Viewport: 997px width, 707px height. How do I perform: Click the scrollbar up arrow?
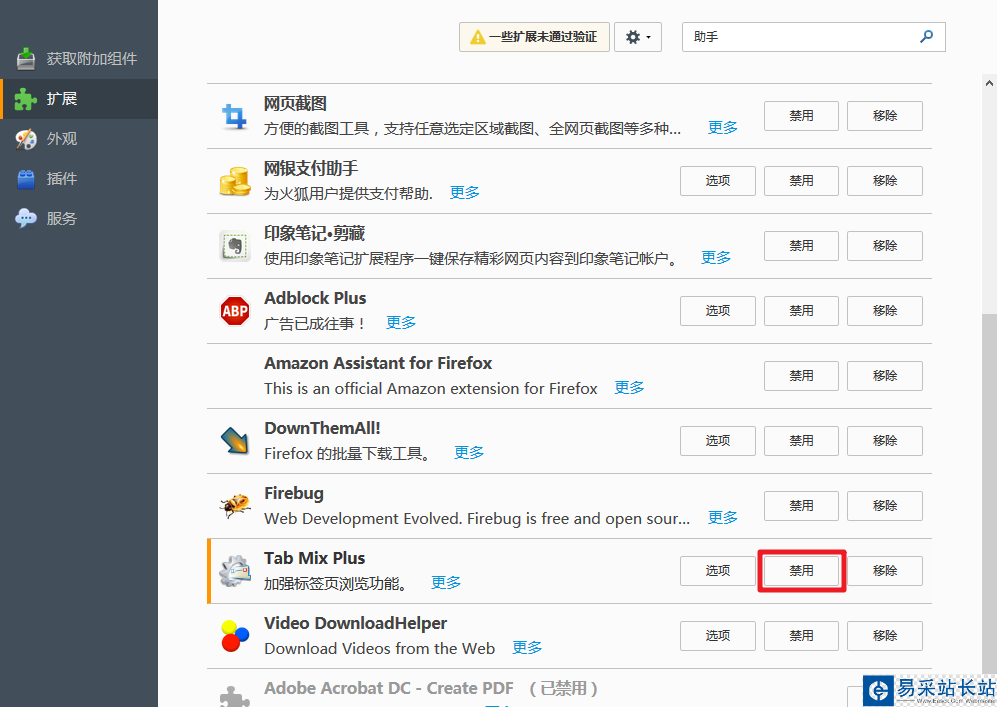click(x=989, y=83)
